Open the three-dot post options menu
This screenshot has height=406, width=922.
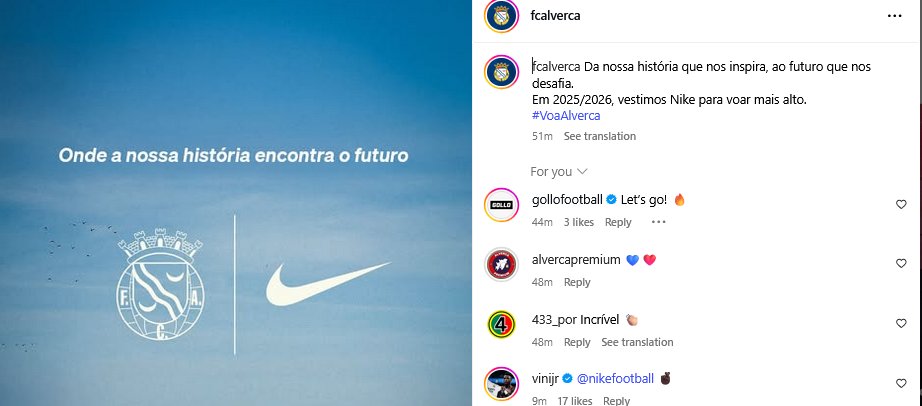(x=894, y=16)
